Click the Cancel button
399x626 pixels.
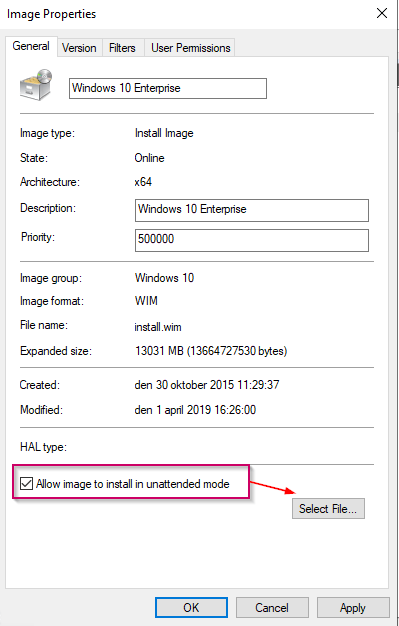click(x=272, y=608)
